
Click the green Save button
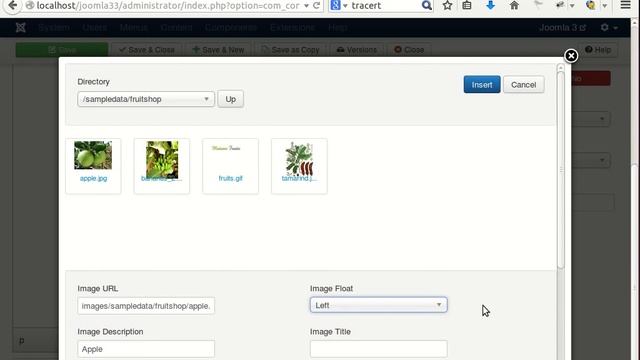(62, 50)
